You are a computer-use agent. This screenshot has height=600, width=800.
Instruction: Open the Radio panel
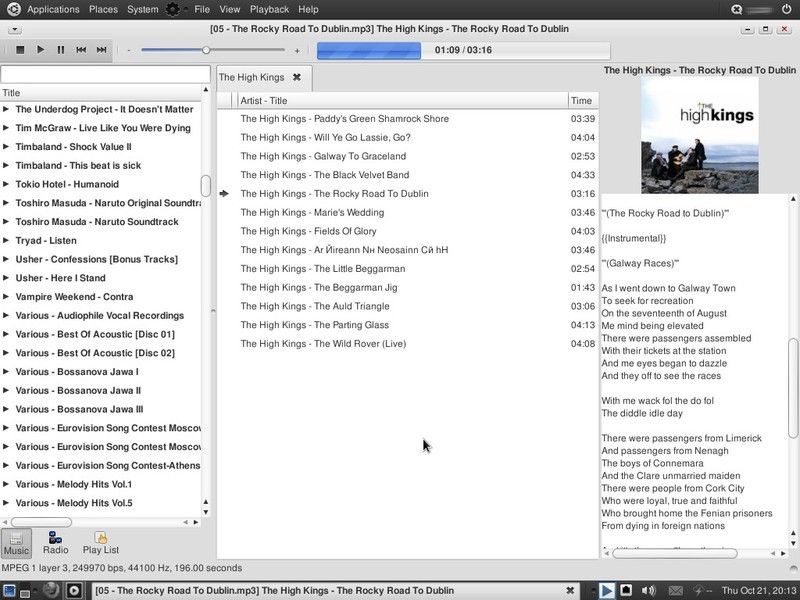(56, 543)
